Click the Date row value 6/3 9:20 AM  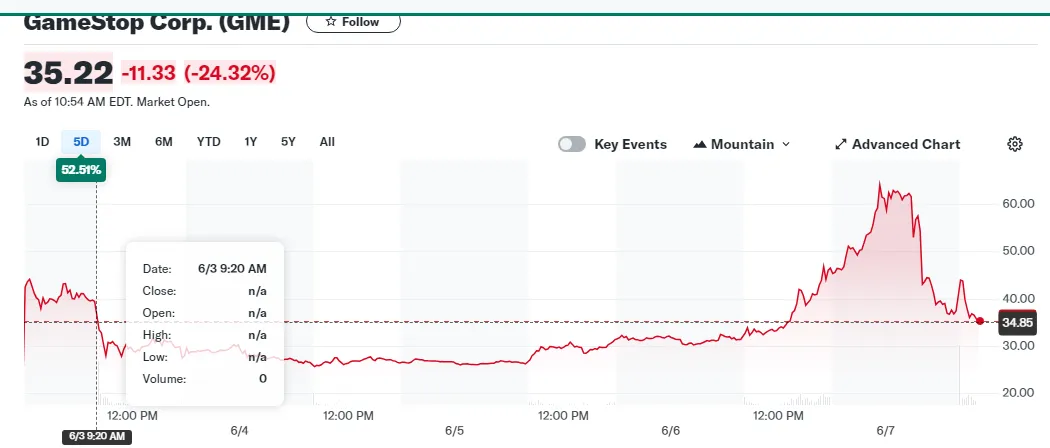[x=232, y=269]
